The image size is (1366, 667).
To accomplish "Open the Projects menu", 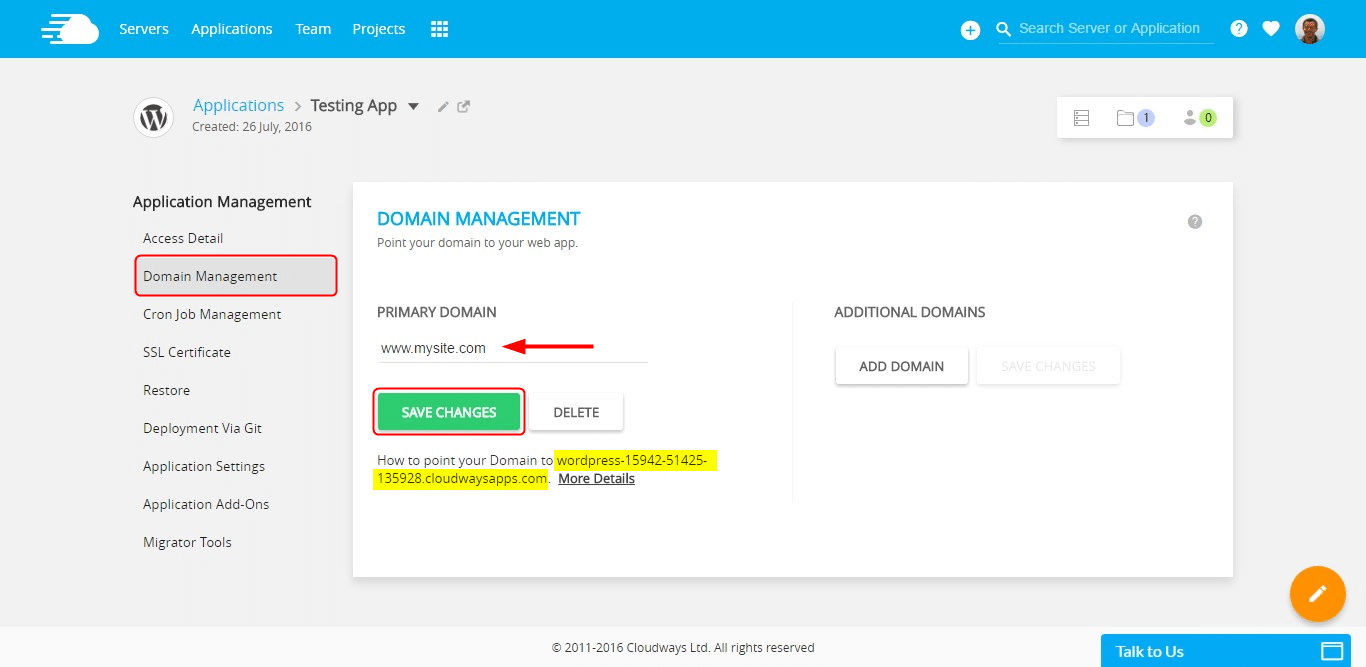I will (379, 29).
